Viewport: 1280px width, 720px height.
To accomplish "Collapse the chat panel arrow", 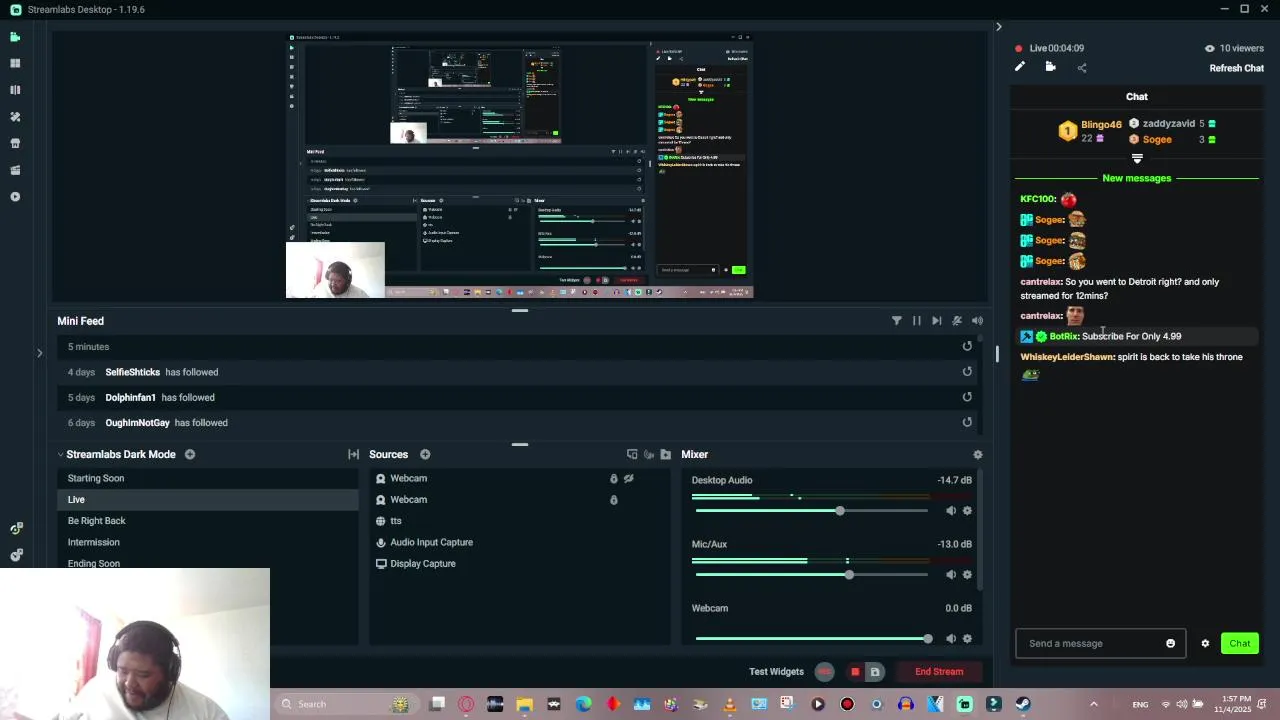I will click(x=998, y=27).
